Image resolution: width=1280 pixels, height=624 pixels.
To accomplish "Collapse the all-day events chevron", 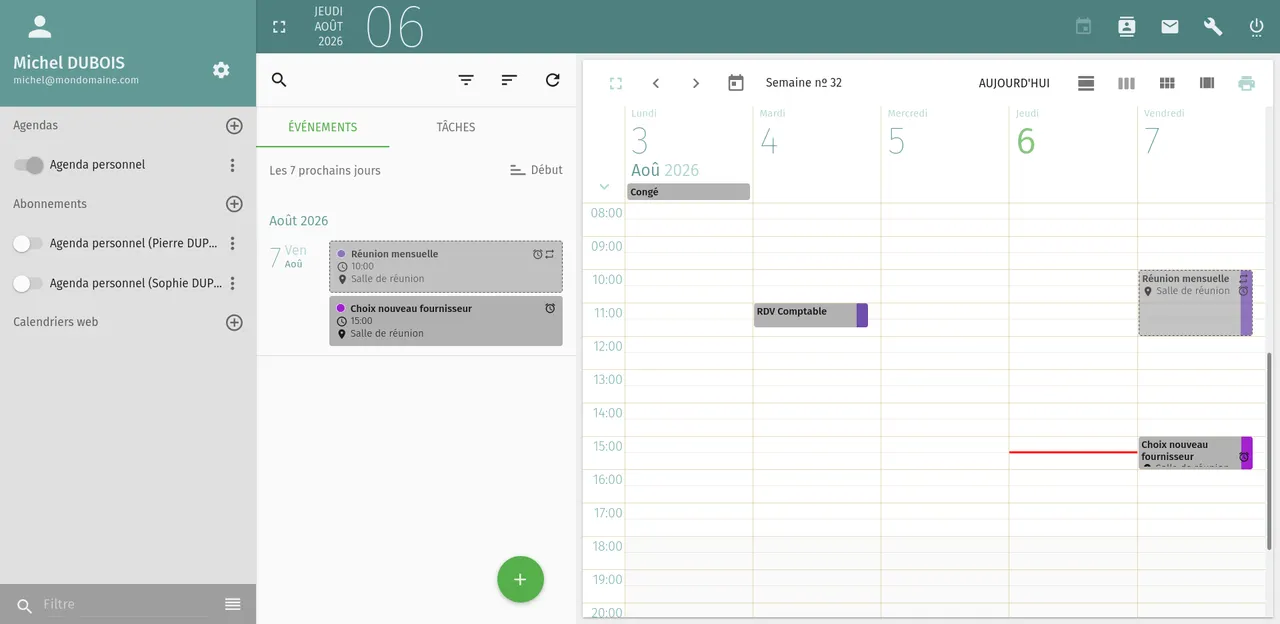I will [x=604, y=186].
